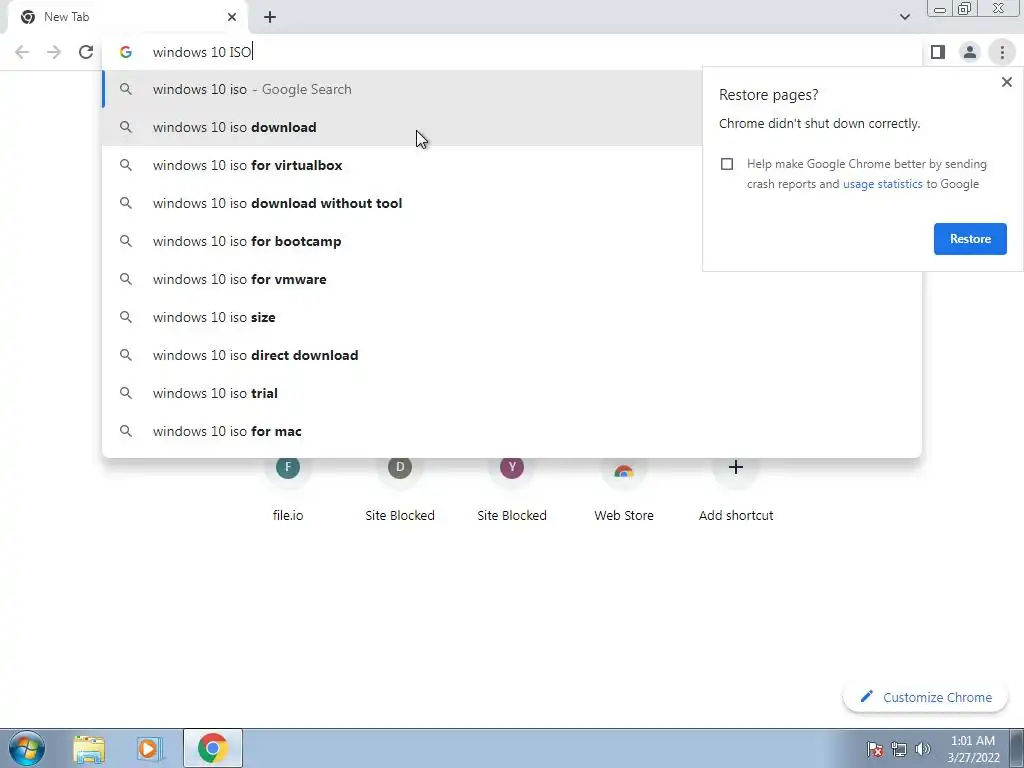Click the Add shortcut plus tile
This screenshot has height=768, width=1024.
tap(736, 488)
